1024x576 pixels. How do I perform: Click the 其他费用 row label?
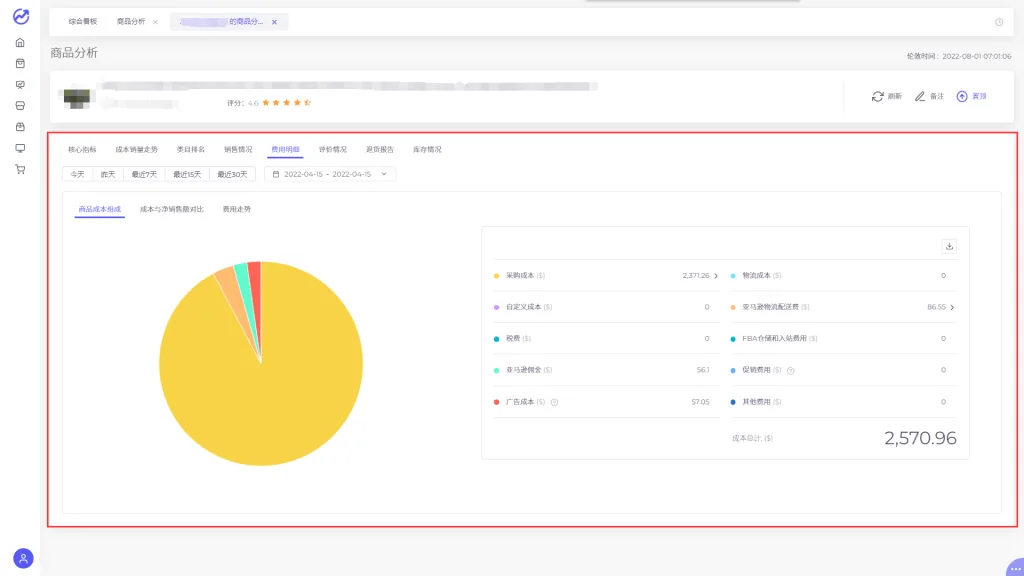761,402
